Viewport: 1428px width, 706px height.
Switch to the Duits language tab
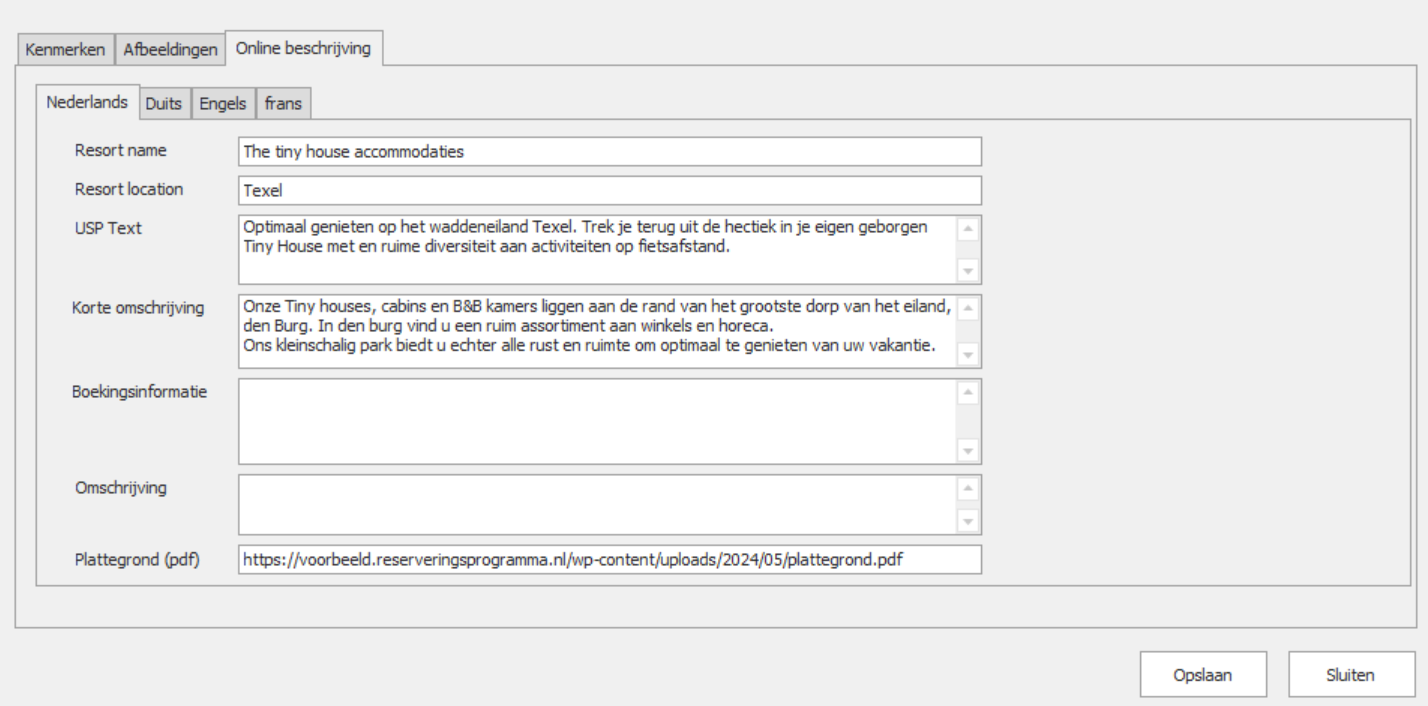[164, 104]
